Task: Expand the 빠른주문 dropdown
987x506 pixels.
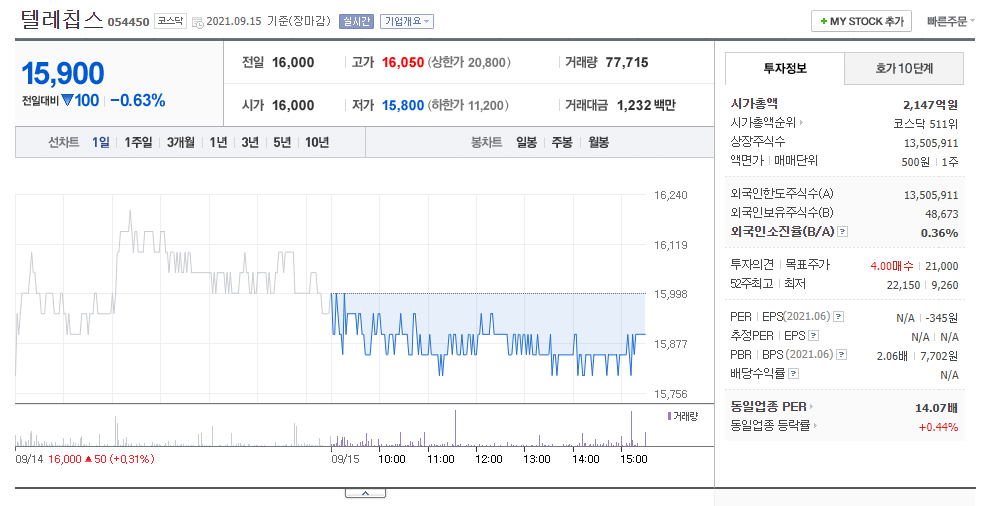Action: point(950,21)
